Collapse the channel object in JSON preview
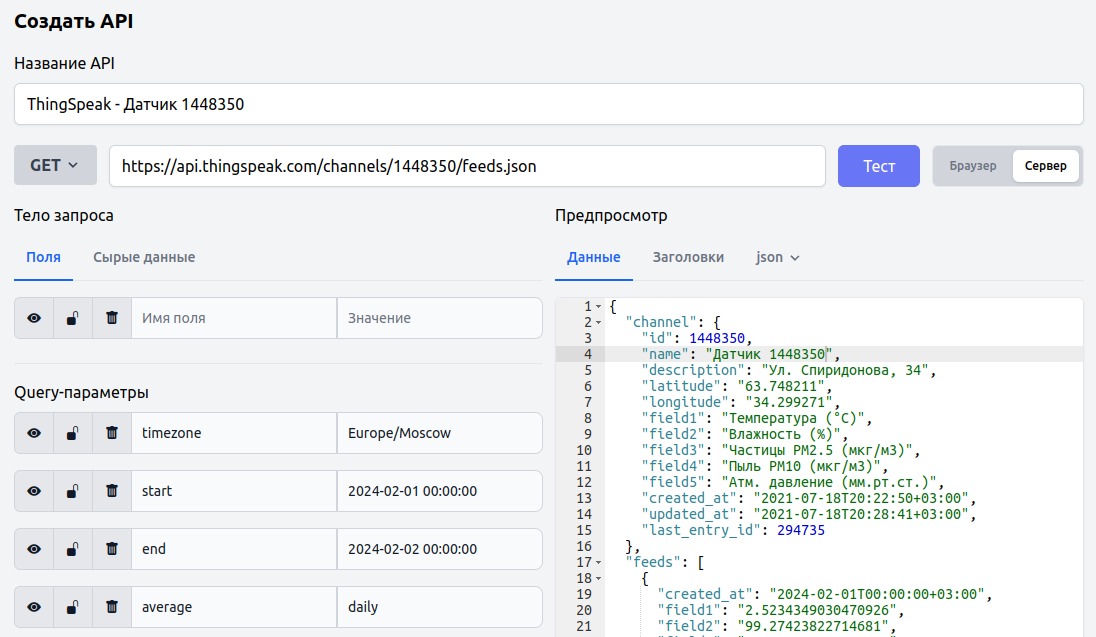 pyautogui.click(x=599, y=322)
